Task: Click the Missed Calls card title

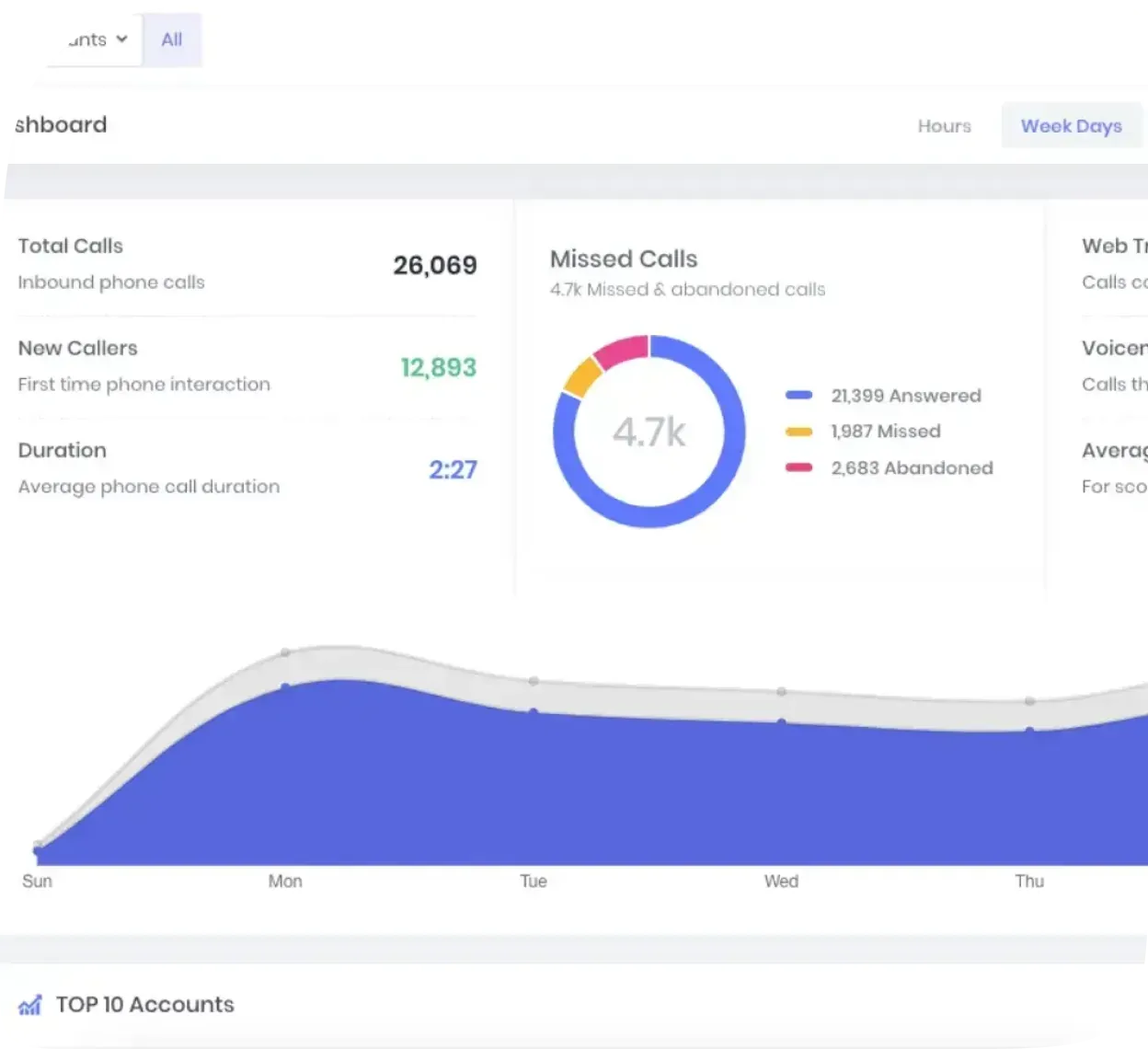Action: (x=624, y=259)
